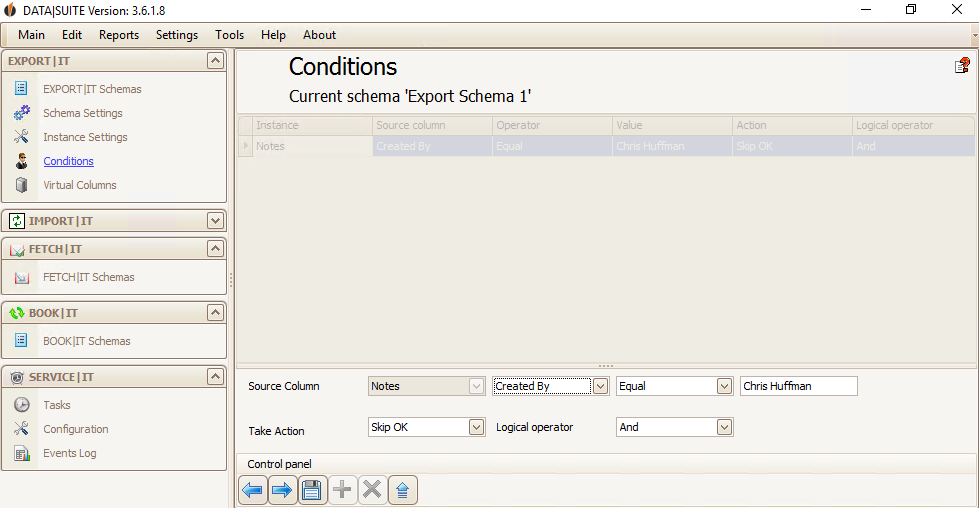Image resolution: width=979 pixels, height=508 pixels.
Task: Collapse the FETCH|IT panel
Action: click(215, 249)
